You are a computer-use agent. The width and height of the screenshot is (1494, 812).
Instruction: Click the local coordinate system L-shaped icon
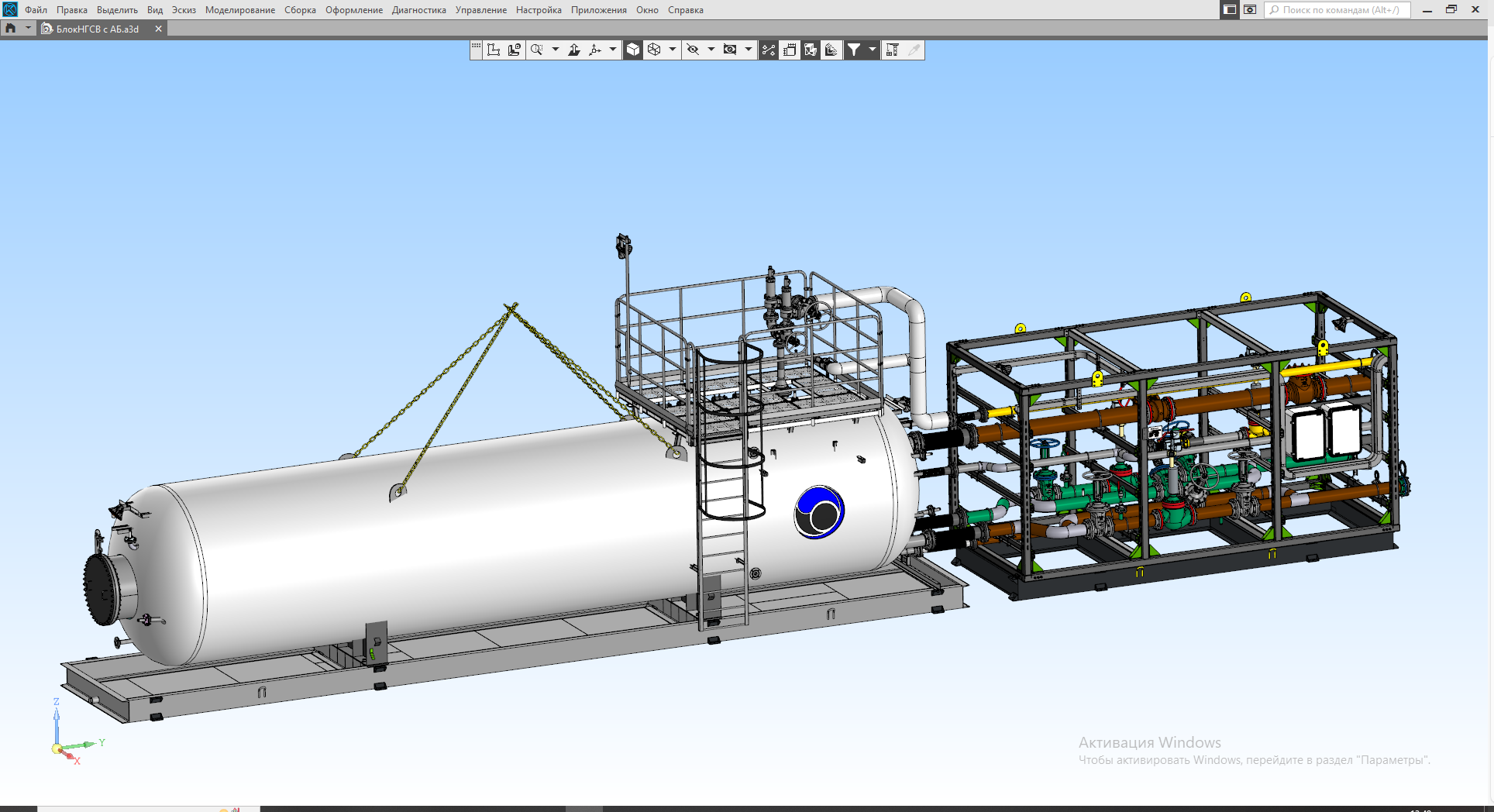click(x=494, y=50)
